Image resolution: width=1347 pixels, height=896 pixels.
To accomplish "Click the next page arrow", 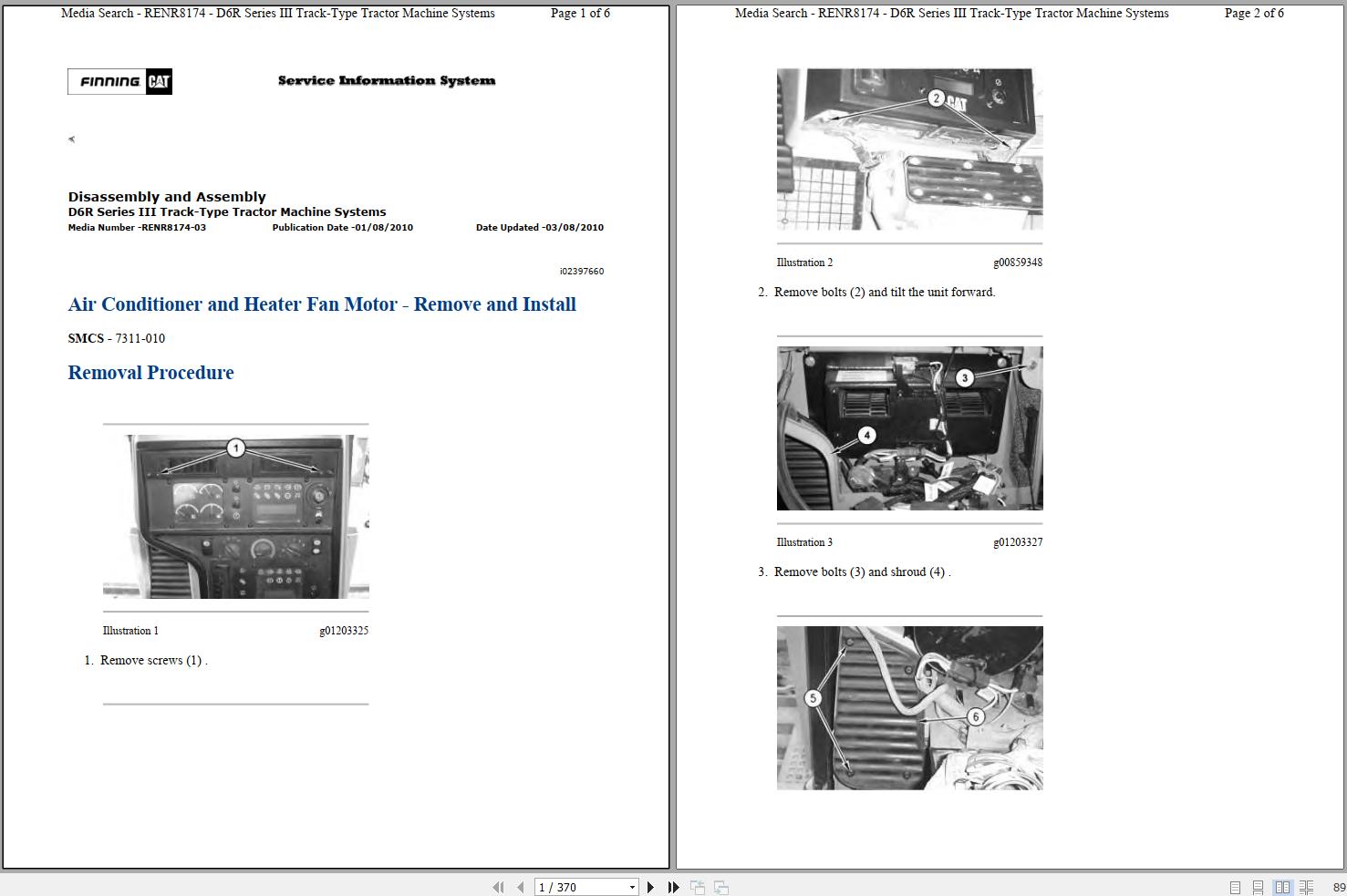I will (x=650, y=887).
